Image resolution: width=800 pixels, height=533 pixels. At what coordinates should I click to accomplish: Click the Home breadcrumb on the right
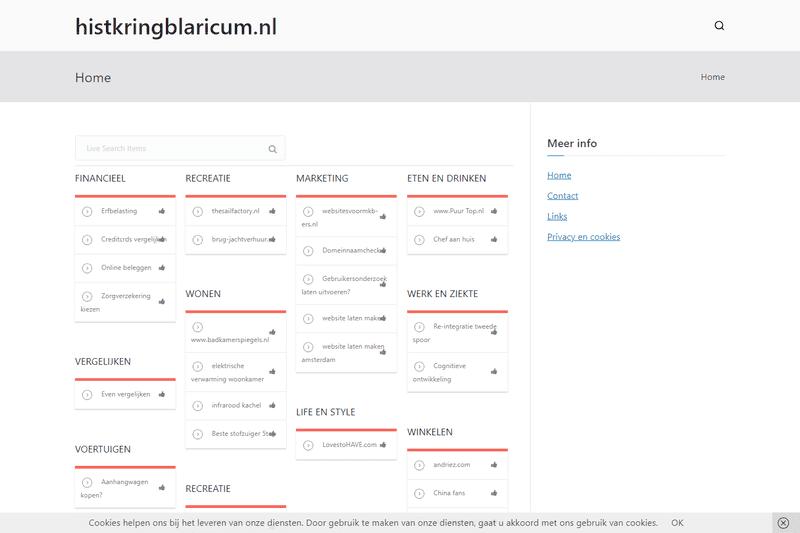pos(712,77)
